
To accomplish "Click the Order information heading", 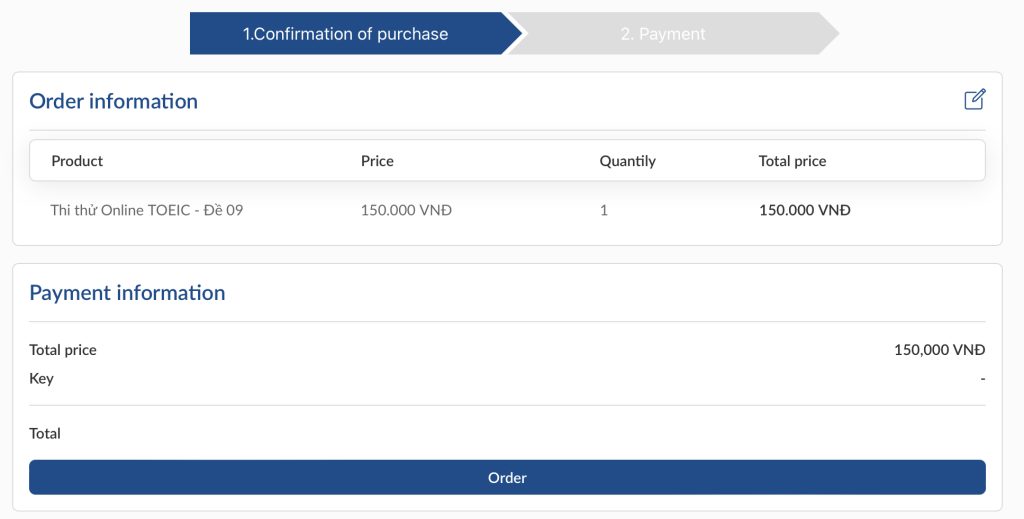I will coord(113,101).
